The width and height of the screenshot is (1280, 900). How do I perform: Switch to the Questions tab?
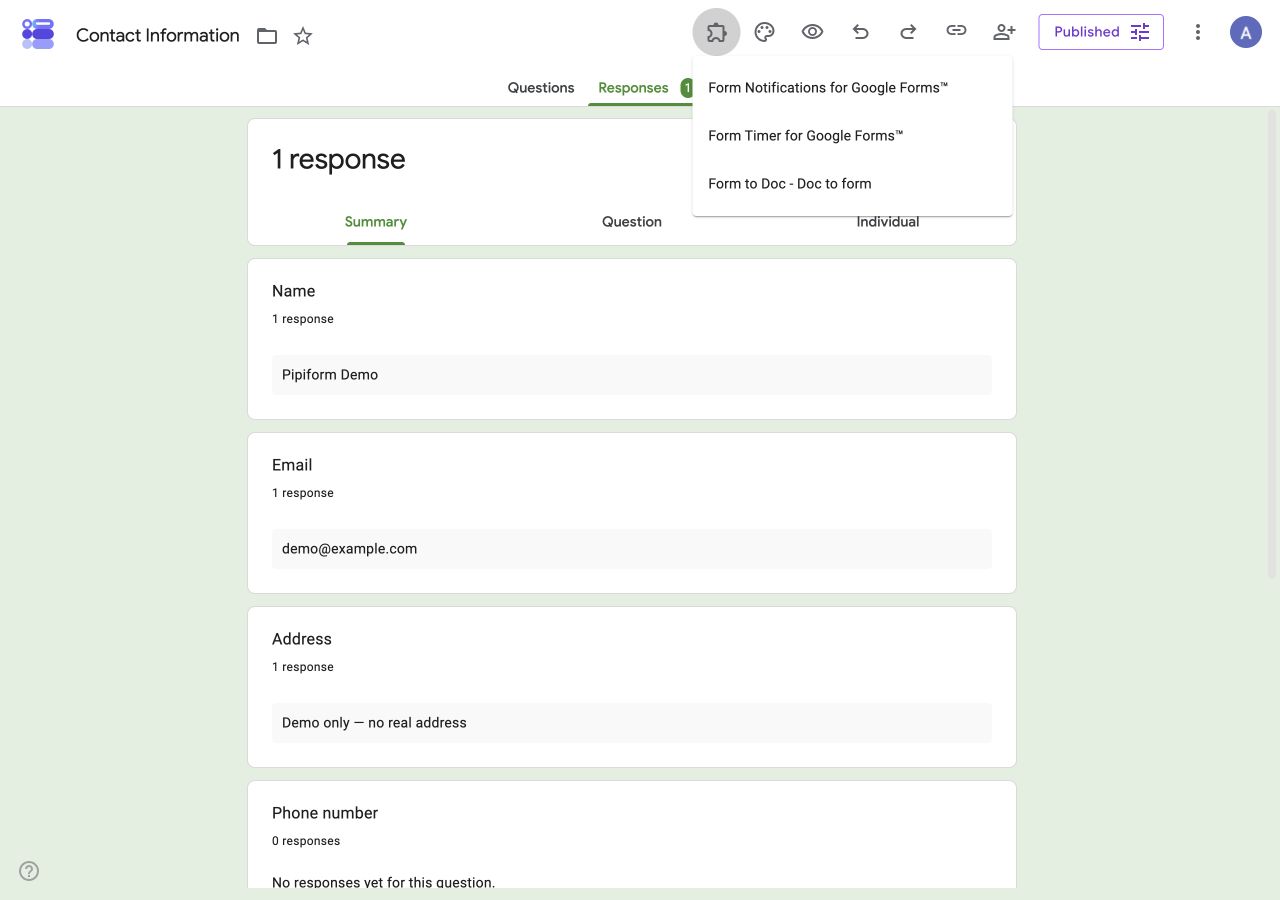point(541,88)
